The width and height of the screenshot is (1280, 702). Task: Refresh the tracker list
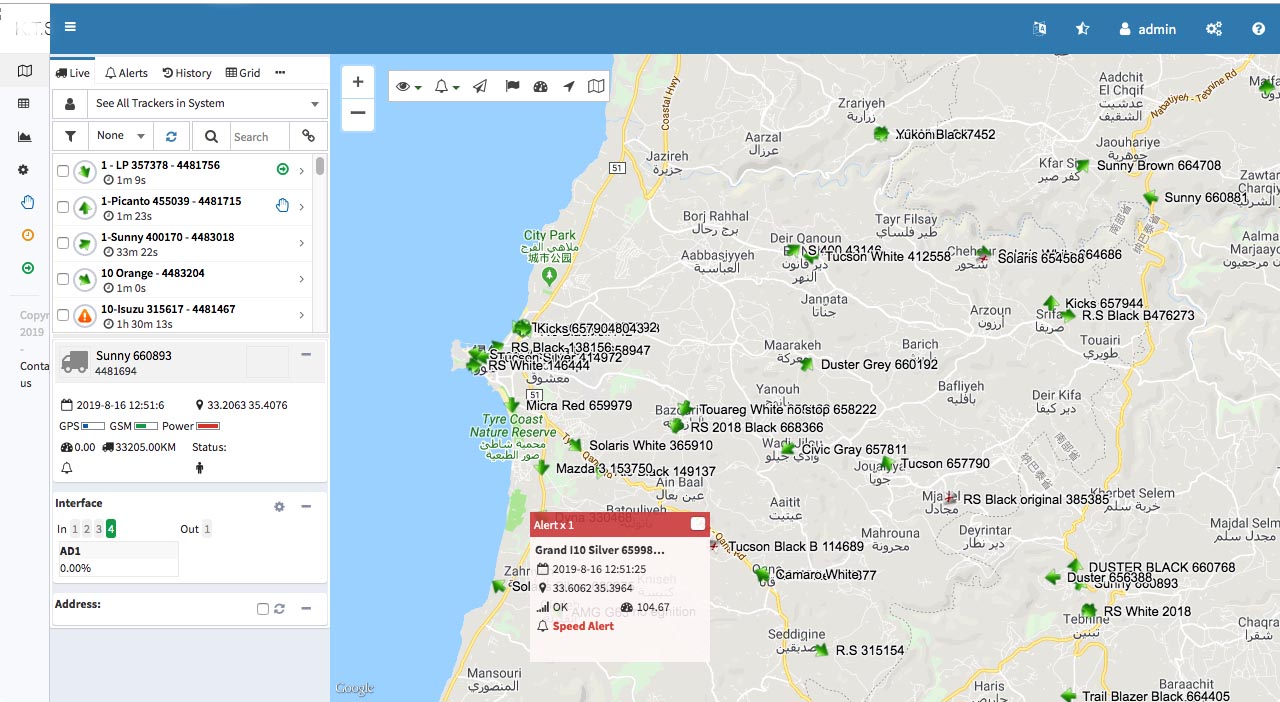(172, 136)
